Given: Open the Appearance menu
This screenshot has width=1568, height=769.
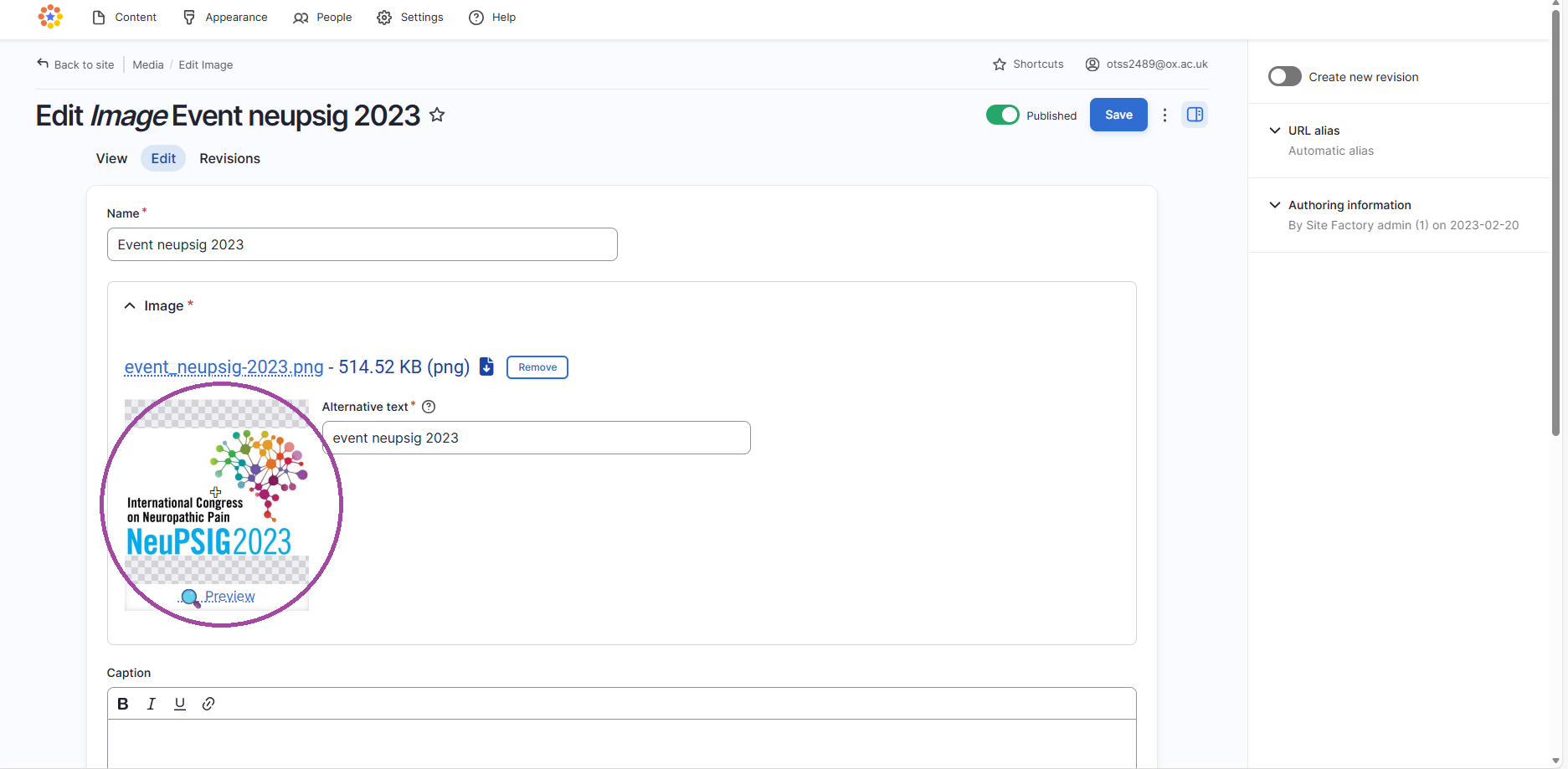Looking at the screenshot, I should point(225,18).
